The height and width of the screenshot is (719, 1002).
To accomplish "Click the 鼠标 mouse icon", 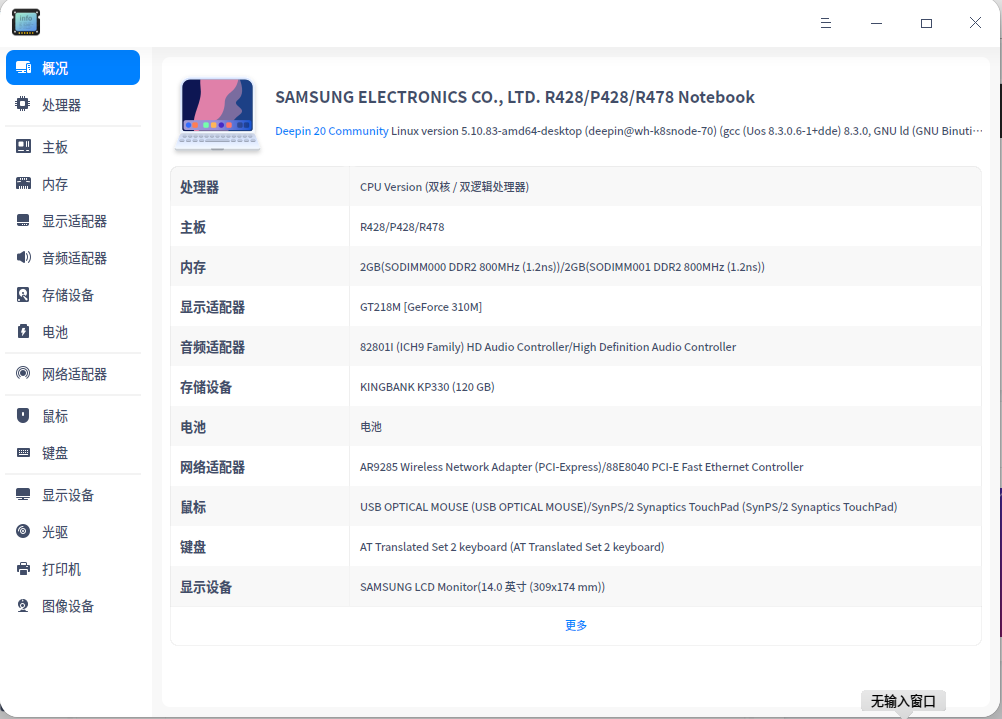I will pyautogui.click(x=23, y=415).
